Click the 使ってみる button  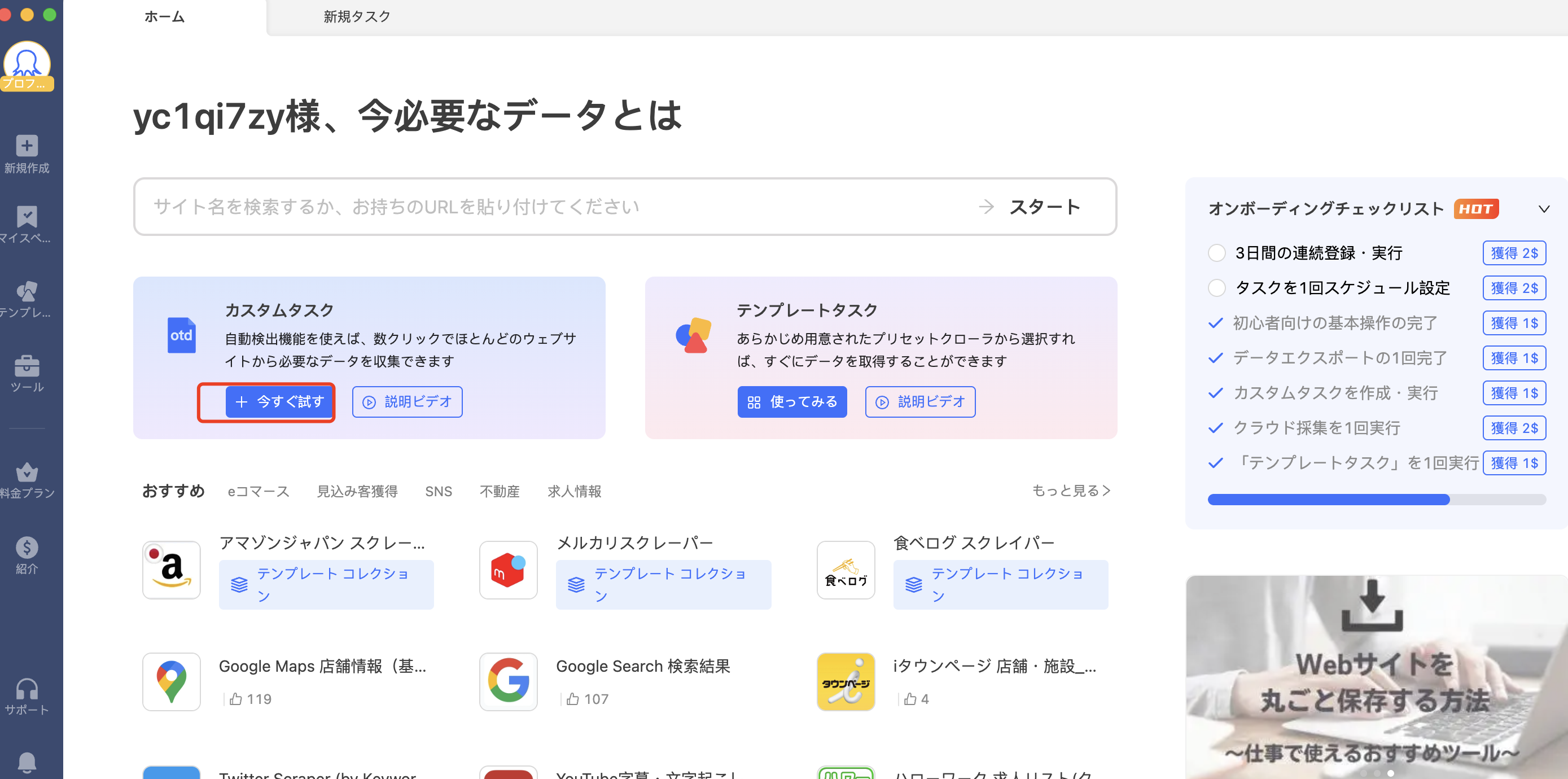point(792,402)
